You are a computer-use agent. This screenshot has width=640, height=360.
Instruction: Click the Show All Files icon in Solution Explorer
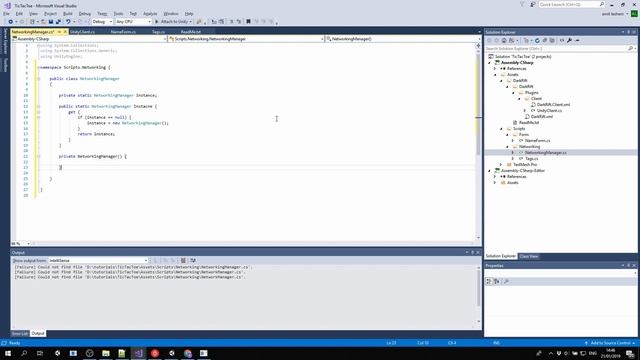pyautogui.click(x=552, y=40)
